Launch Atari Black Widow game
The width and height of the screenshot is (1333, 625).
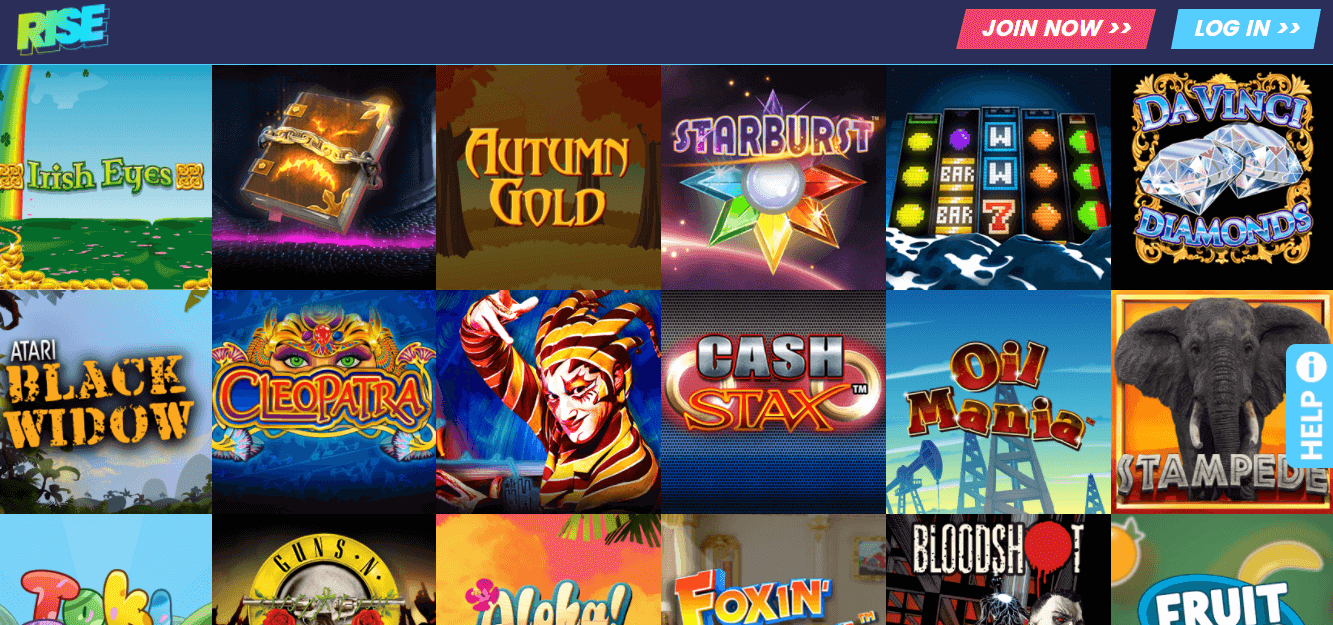point(105,402)
